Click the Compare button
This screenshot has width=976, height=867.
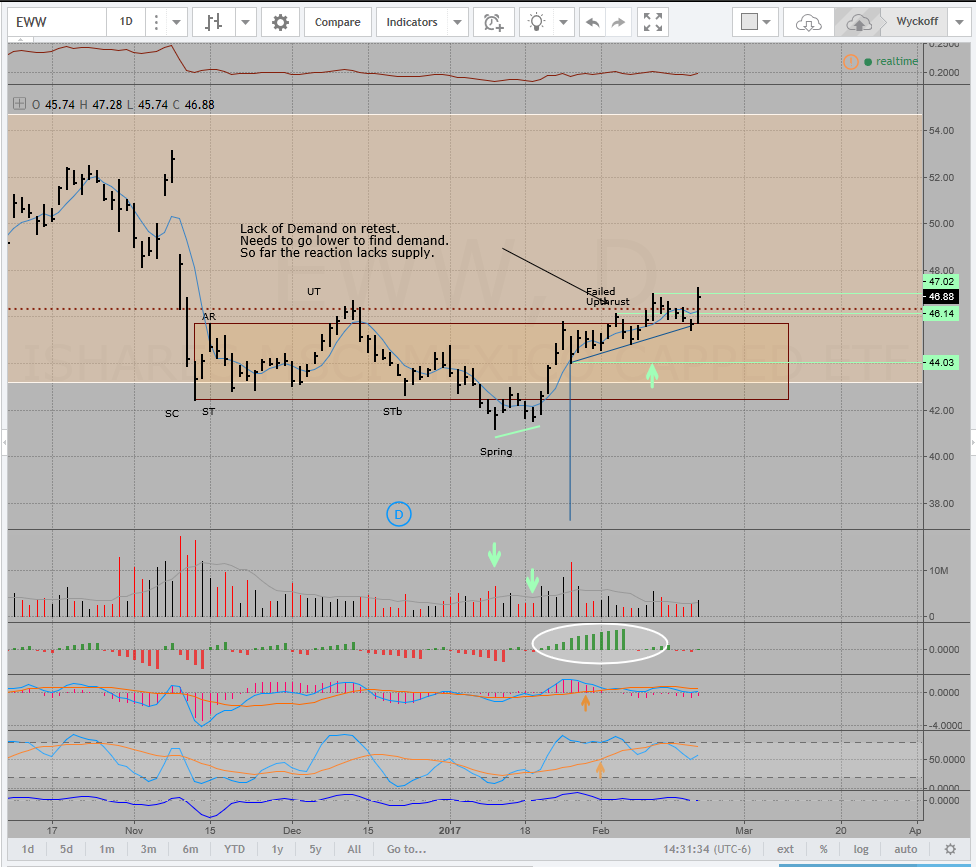(338, 22)
